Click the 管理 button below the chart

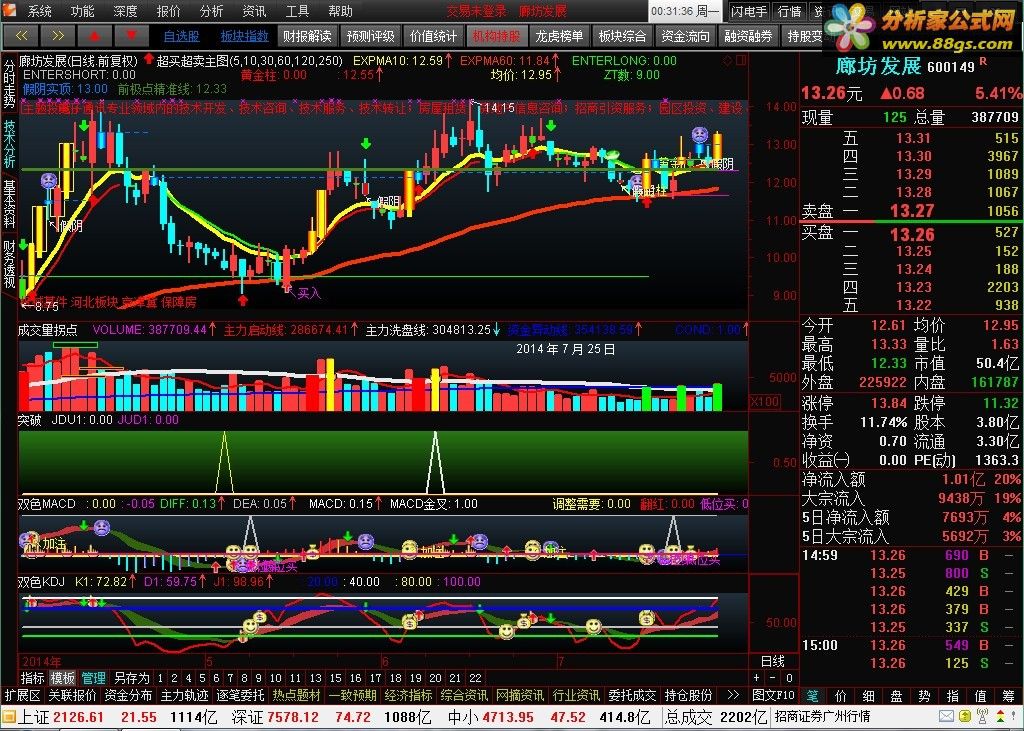coord(93,678)
